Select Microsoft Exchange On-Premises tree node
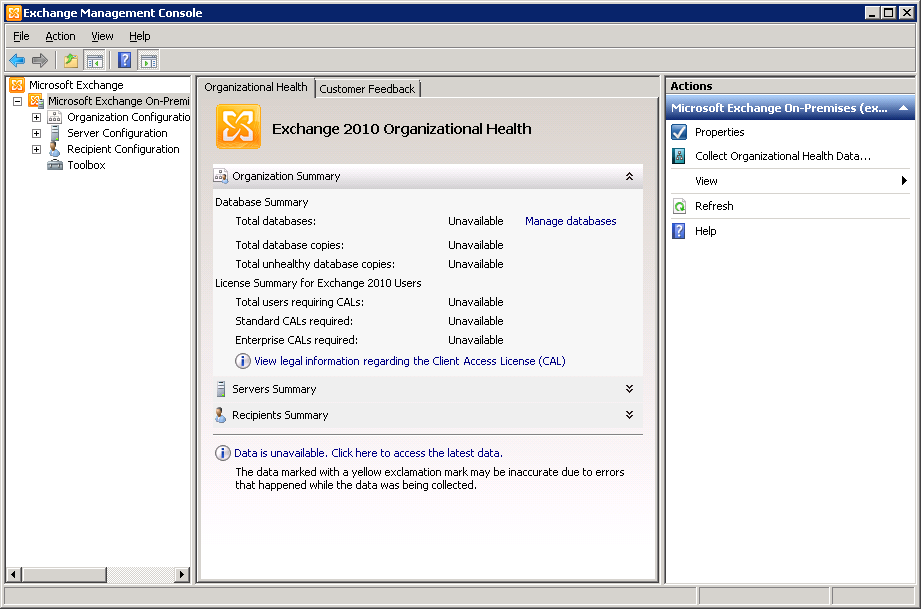The width and height of the screenshot is (921, 609). click(119, 101)
